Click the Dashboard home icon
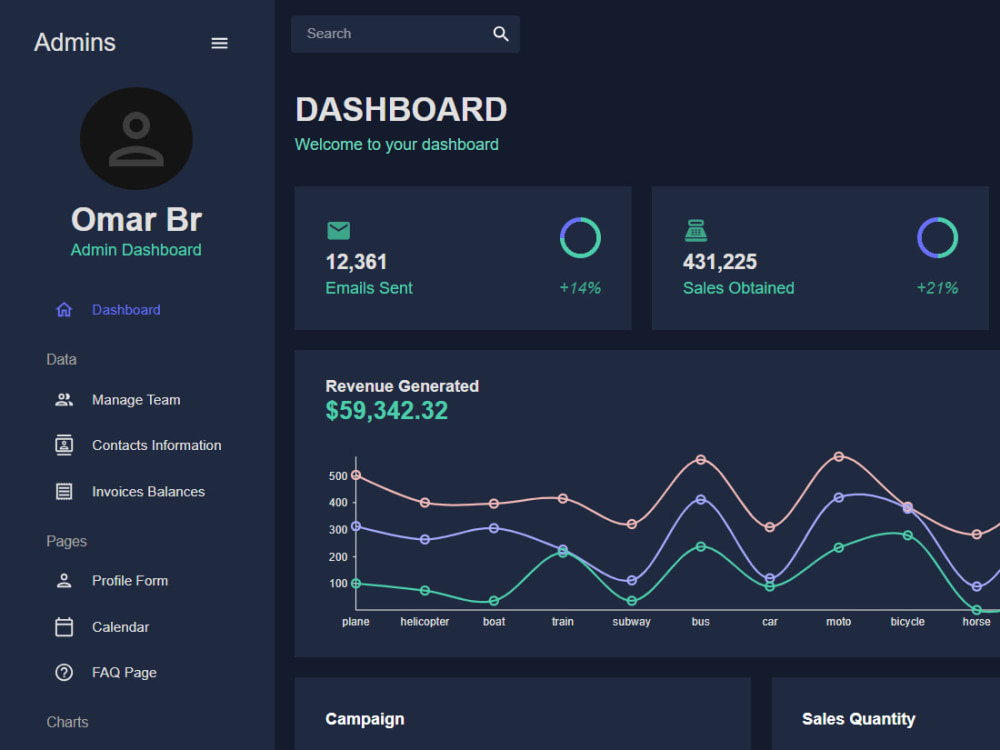The height and width of the screenshot is (750, 1000). tap(64, 310)
